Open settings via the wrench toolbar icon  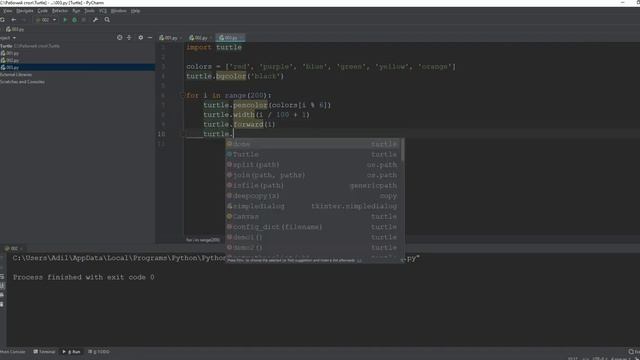96,20
